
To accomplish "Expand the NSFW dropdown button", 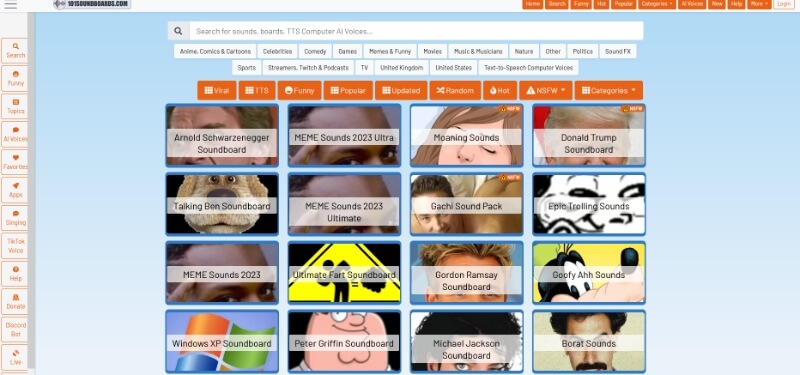I will (545, 90).
